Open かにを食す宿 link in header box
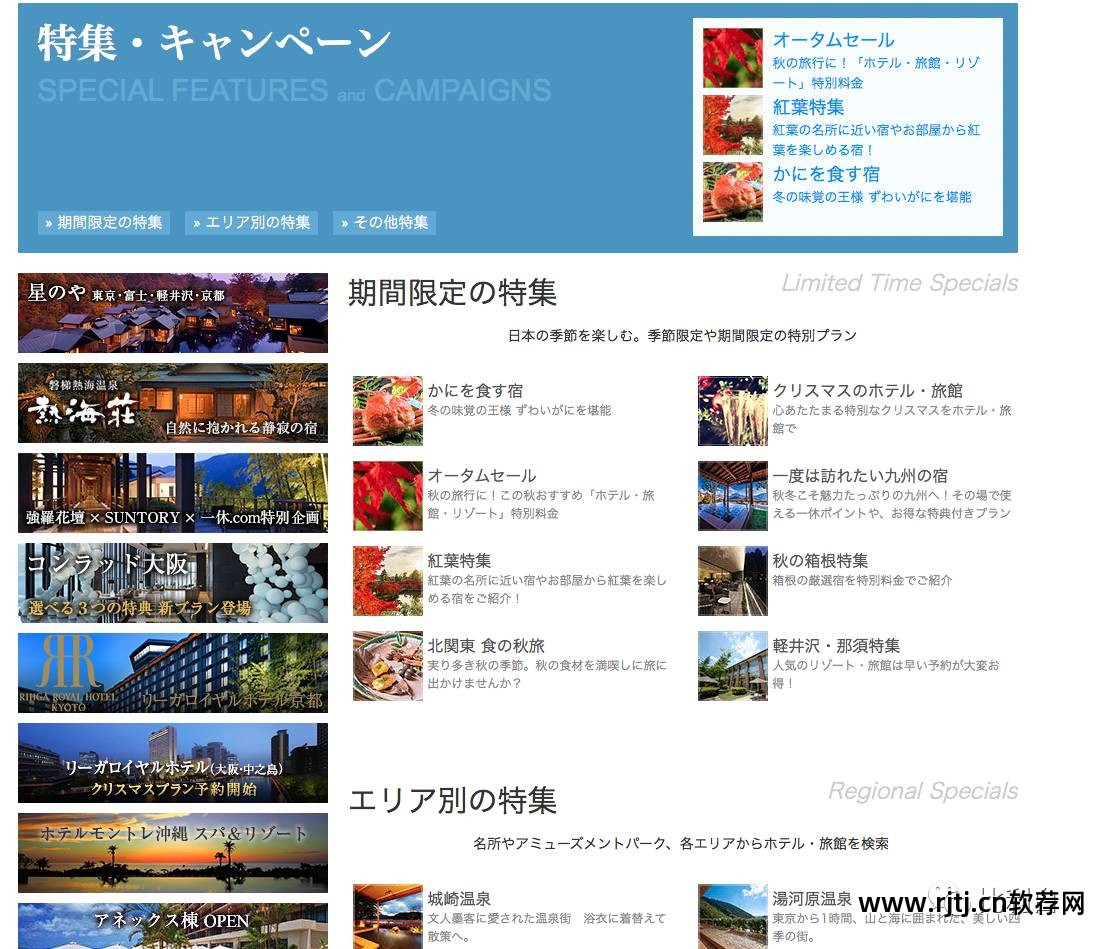 [826, 174]
